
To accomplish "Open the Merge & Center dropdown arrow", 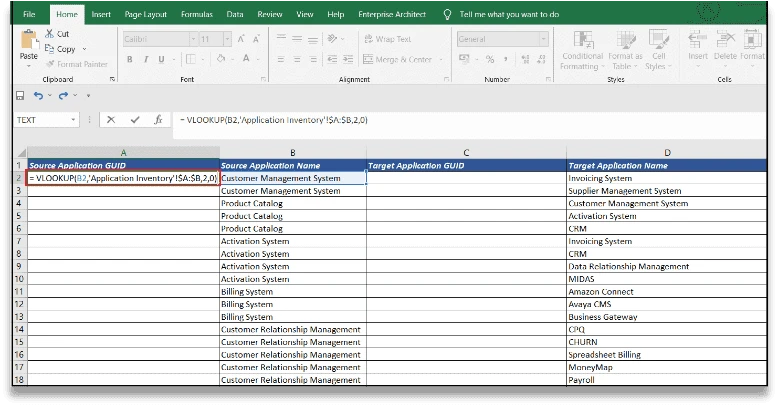I will (x=441, y=60).
